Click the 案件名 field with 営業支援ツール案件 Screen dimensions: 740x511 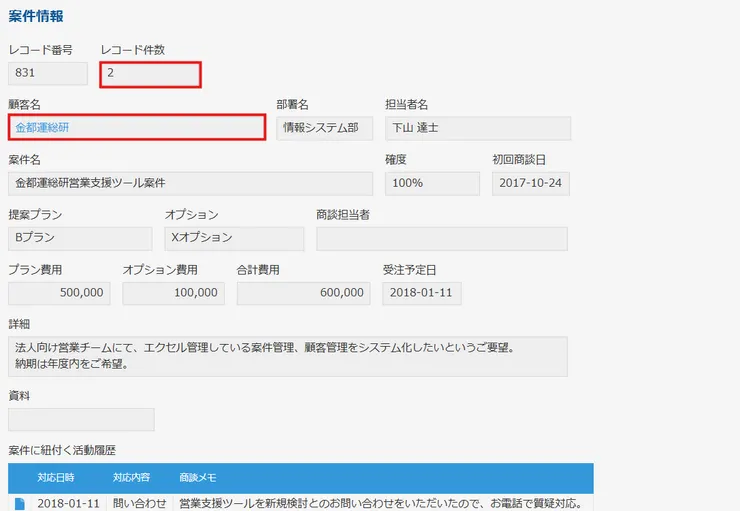[x=190, y=183]
